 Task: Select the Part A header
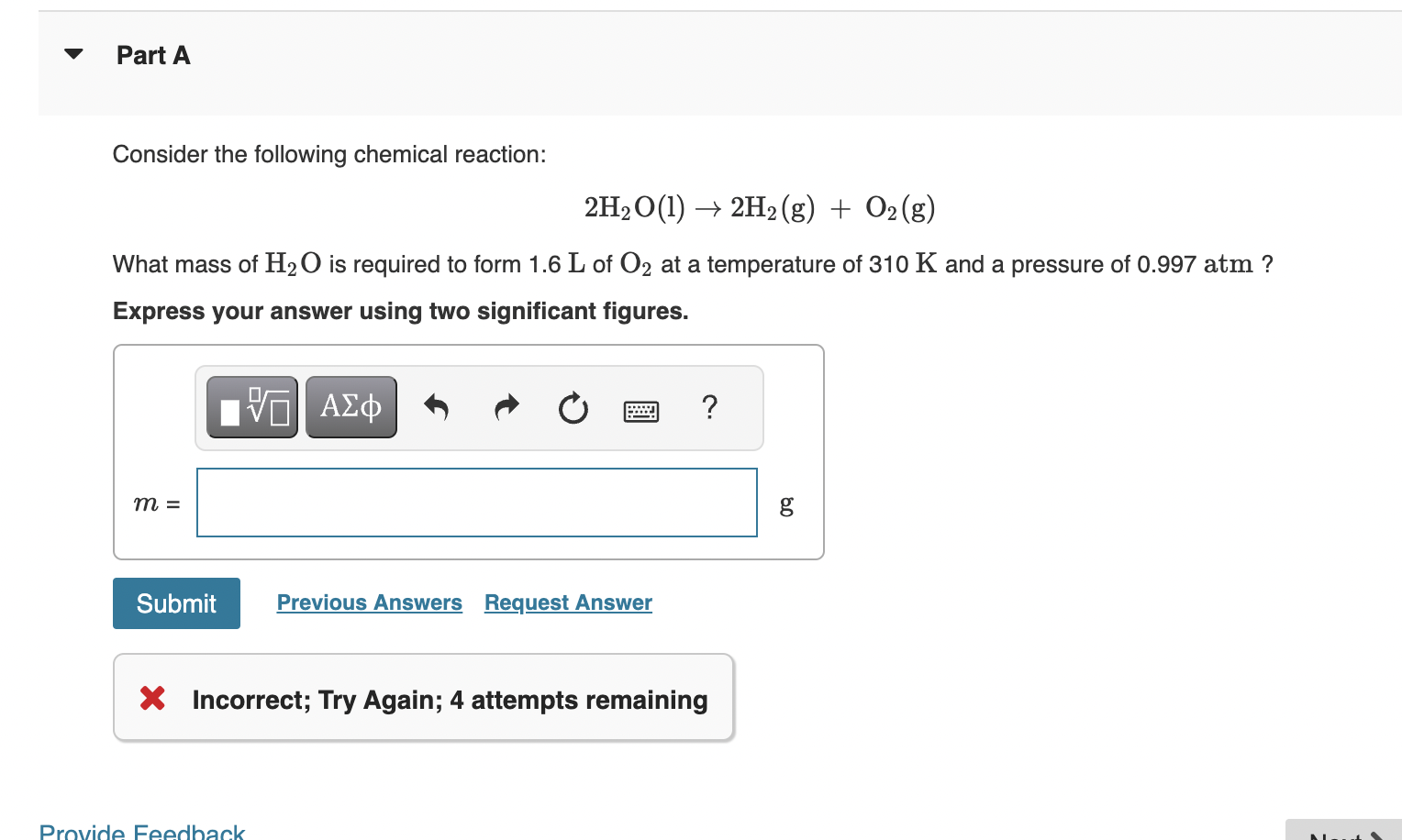(152, 55)
